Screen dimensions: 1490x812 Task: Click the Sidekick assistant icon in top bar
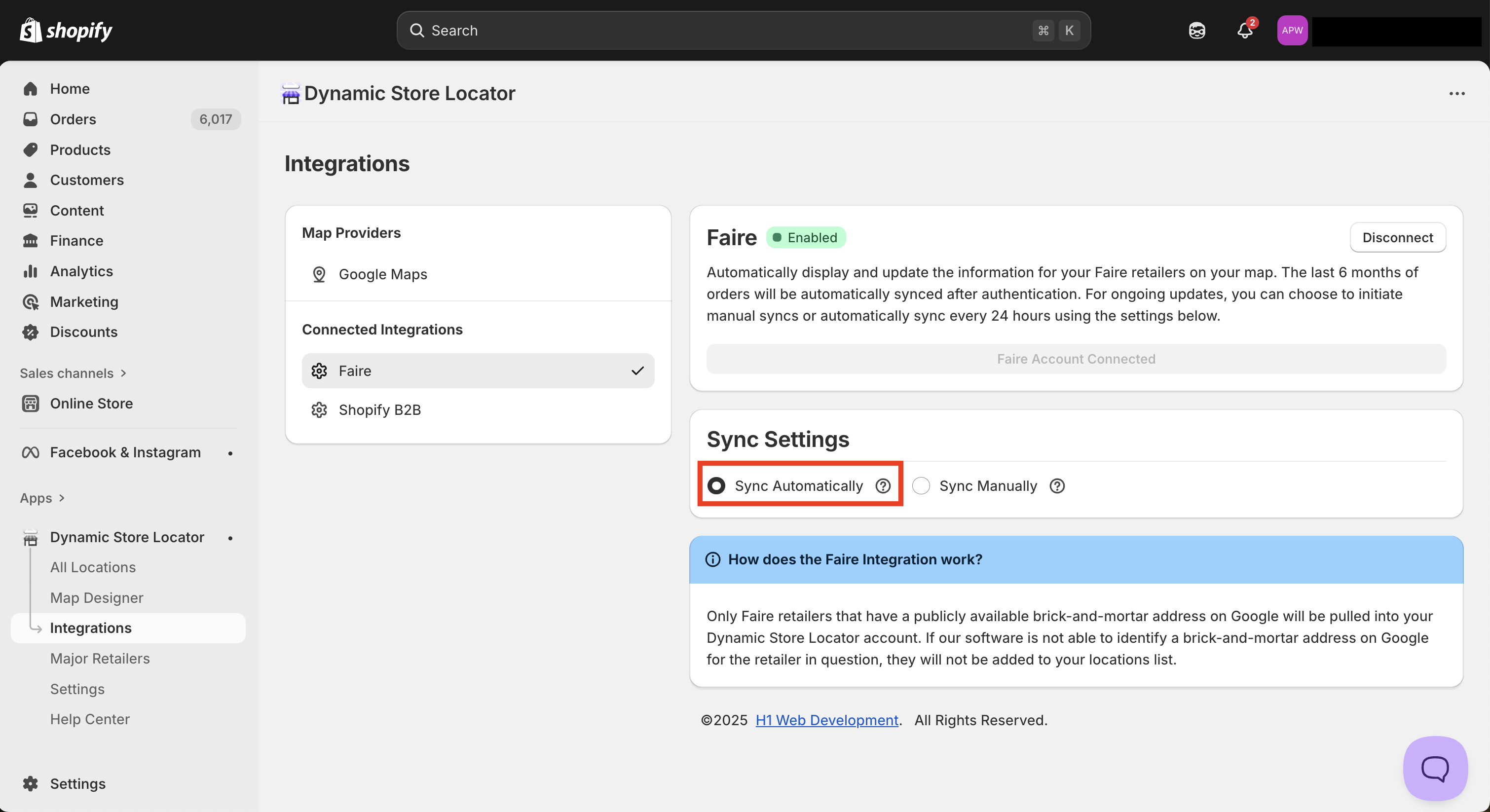pos(1197,31)
